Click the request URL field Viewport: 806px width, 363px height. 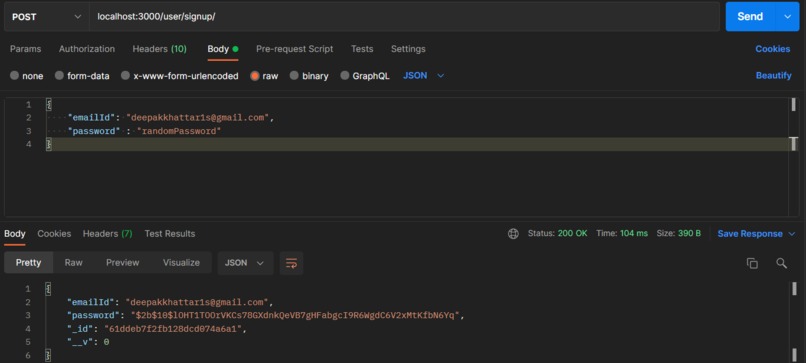404,16
